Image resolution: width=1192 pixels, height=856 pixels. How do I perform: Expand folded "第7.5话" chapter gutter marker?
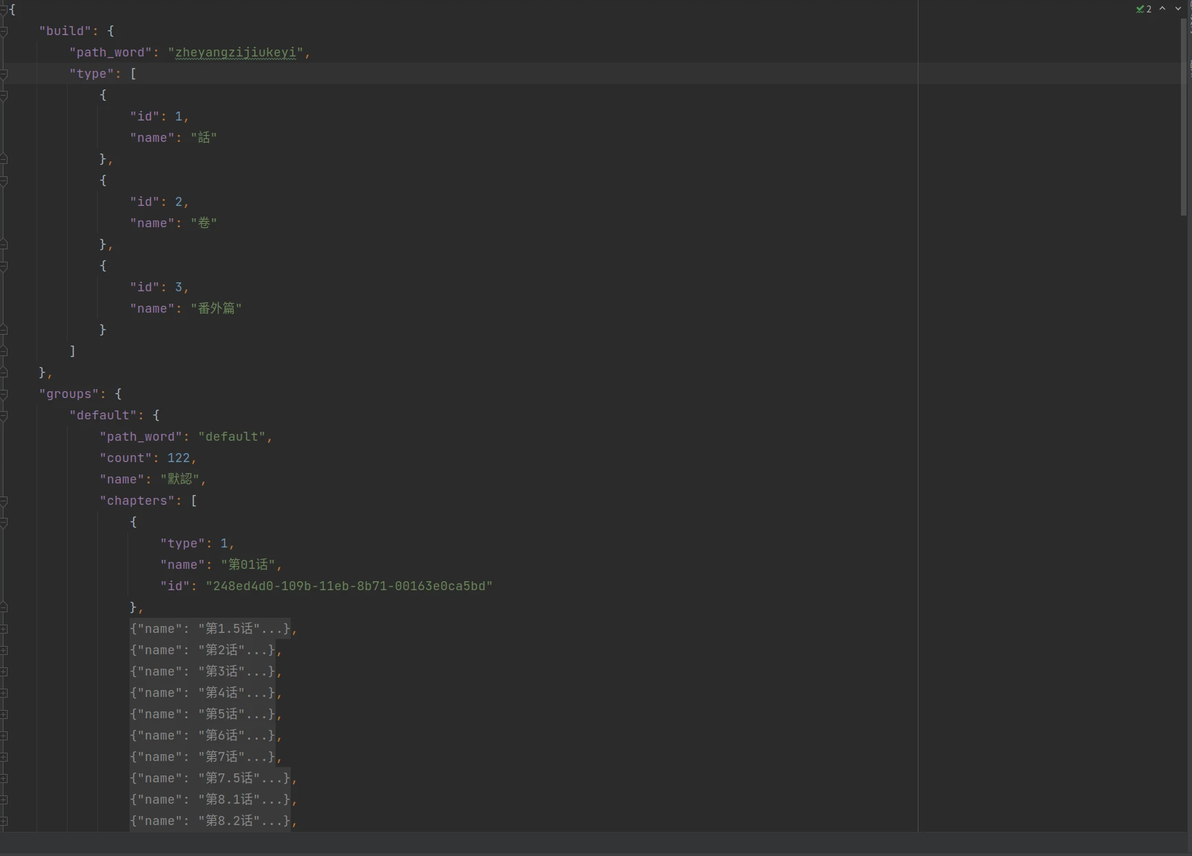coord(4,778)
